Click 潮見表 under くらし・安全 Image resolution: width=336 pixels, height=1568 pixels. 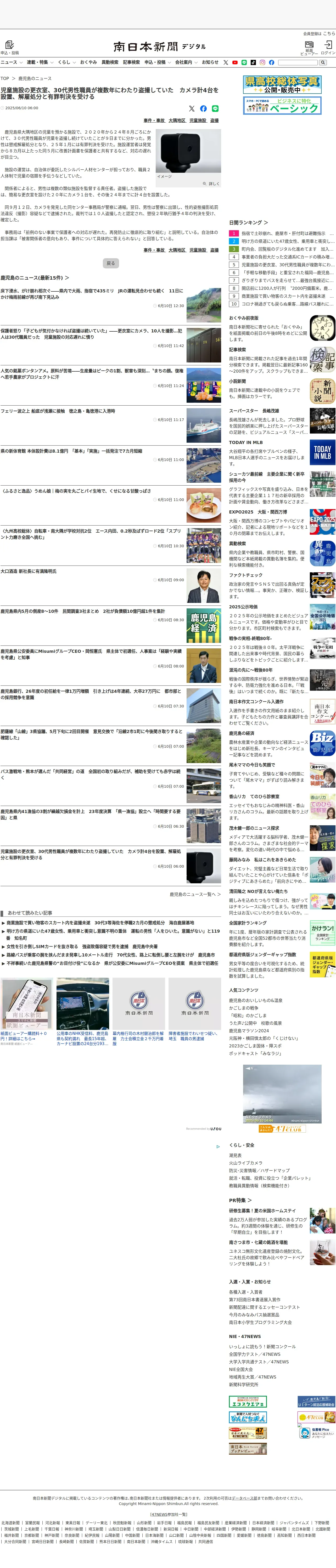coord(235,1155)
